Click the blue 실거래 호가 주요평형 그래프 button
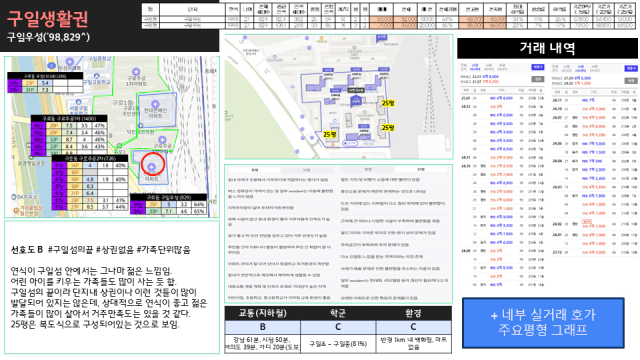The height and width of the screenshot is (360, 640). [543, 323]
